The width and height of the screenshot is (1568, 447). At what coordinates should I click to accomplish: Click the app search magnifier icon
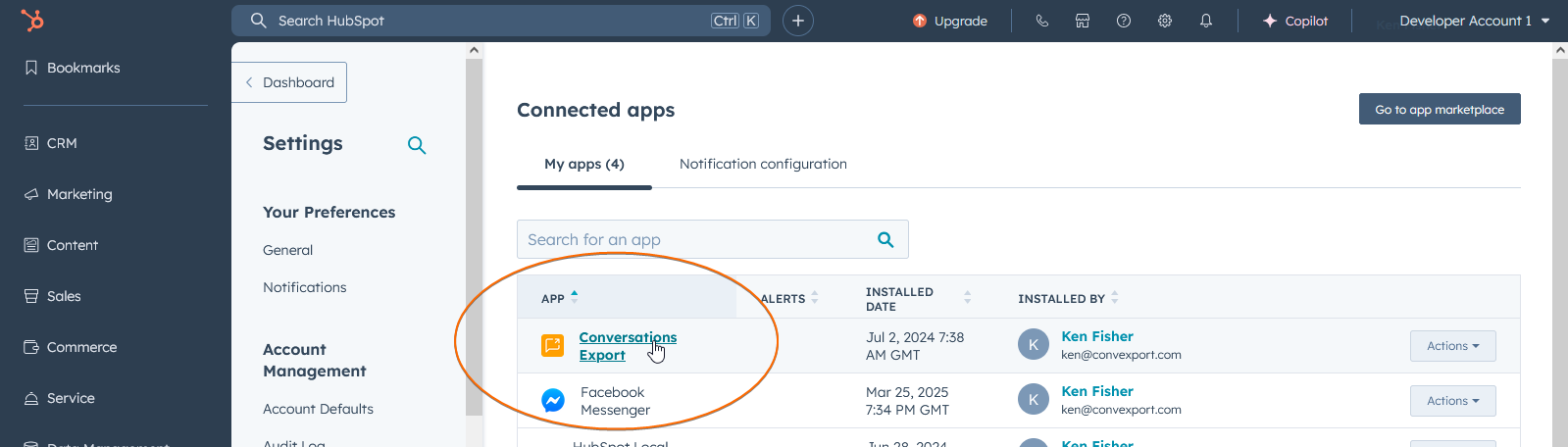click(x=885, y=239)
